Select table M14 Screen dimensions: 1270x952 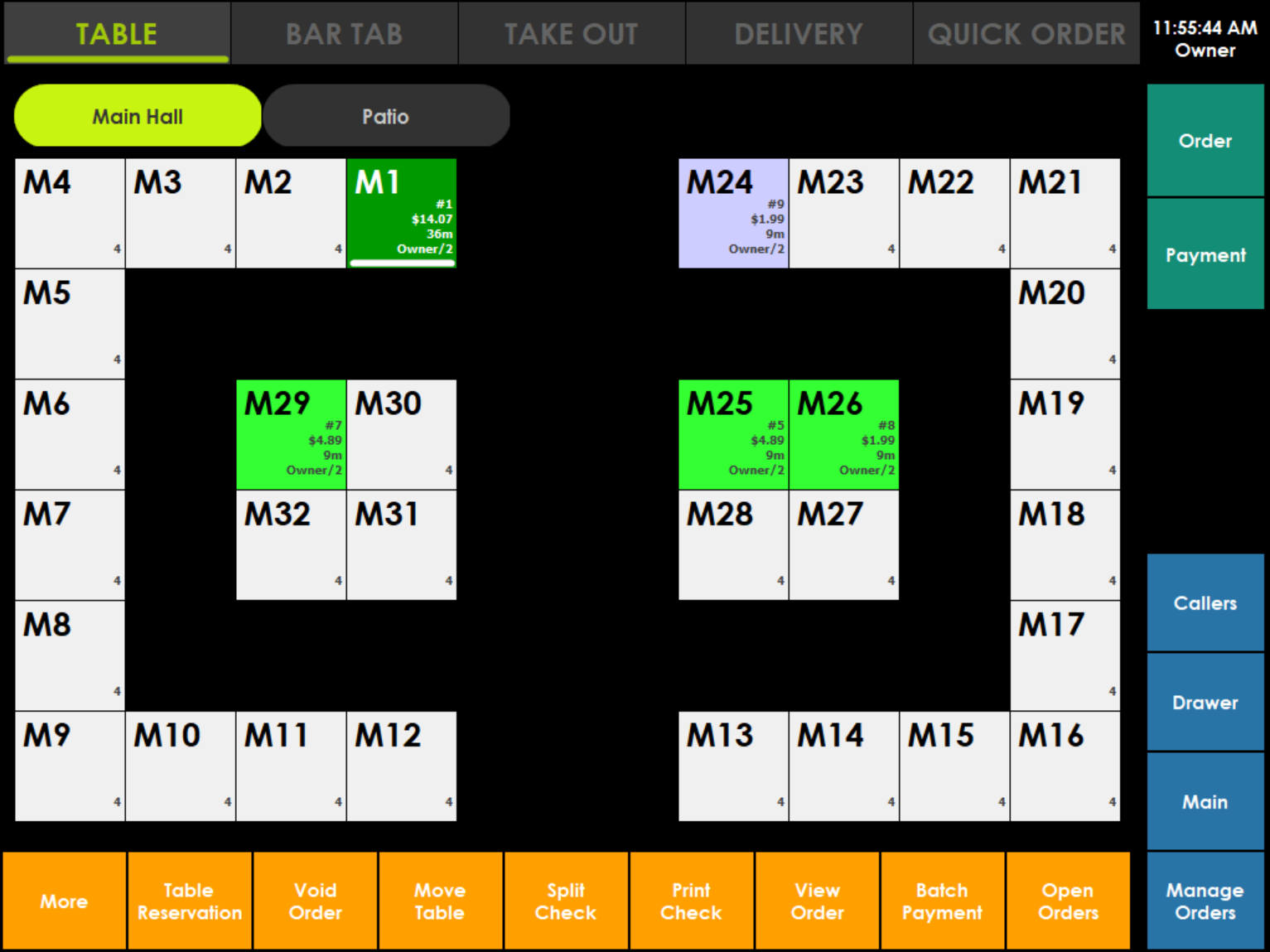(x=844, y=766)
